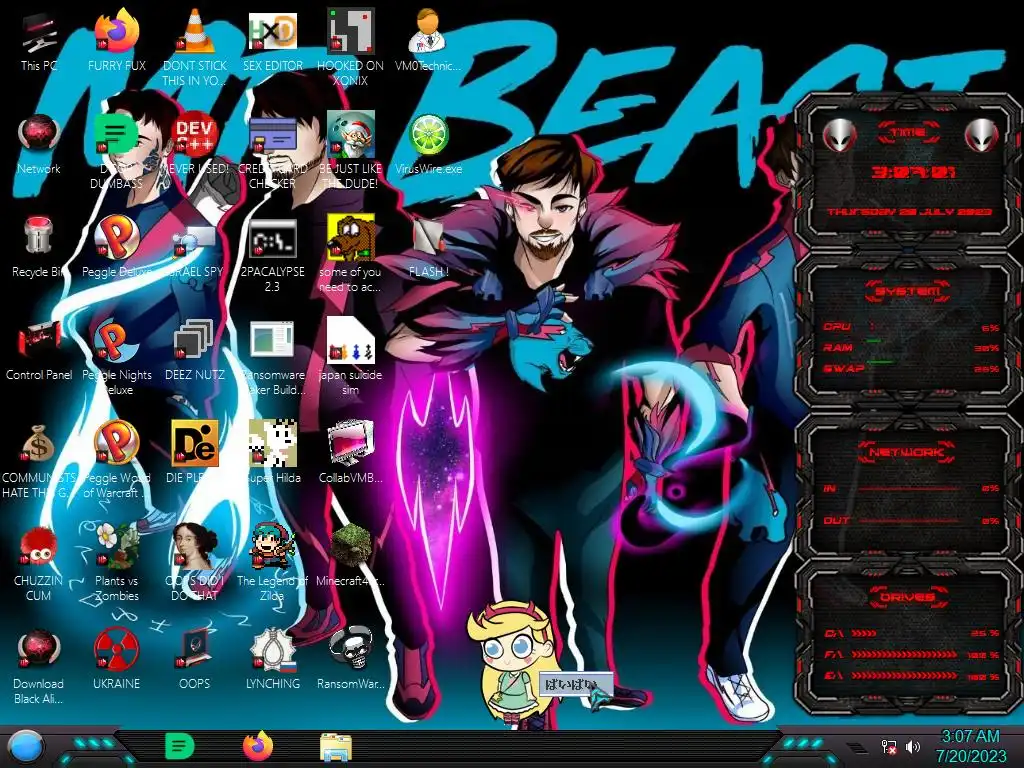The image size is (1024, 768).
Task: Launch the Peggle Deluxe shortcut
Action: click(116, 236)
